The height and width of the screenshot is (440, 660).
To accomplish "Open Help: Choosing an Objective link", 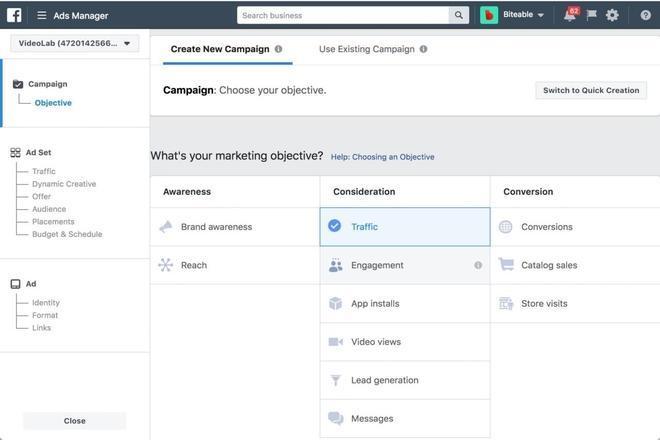I will click(383, 157).
